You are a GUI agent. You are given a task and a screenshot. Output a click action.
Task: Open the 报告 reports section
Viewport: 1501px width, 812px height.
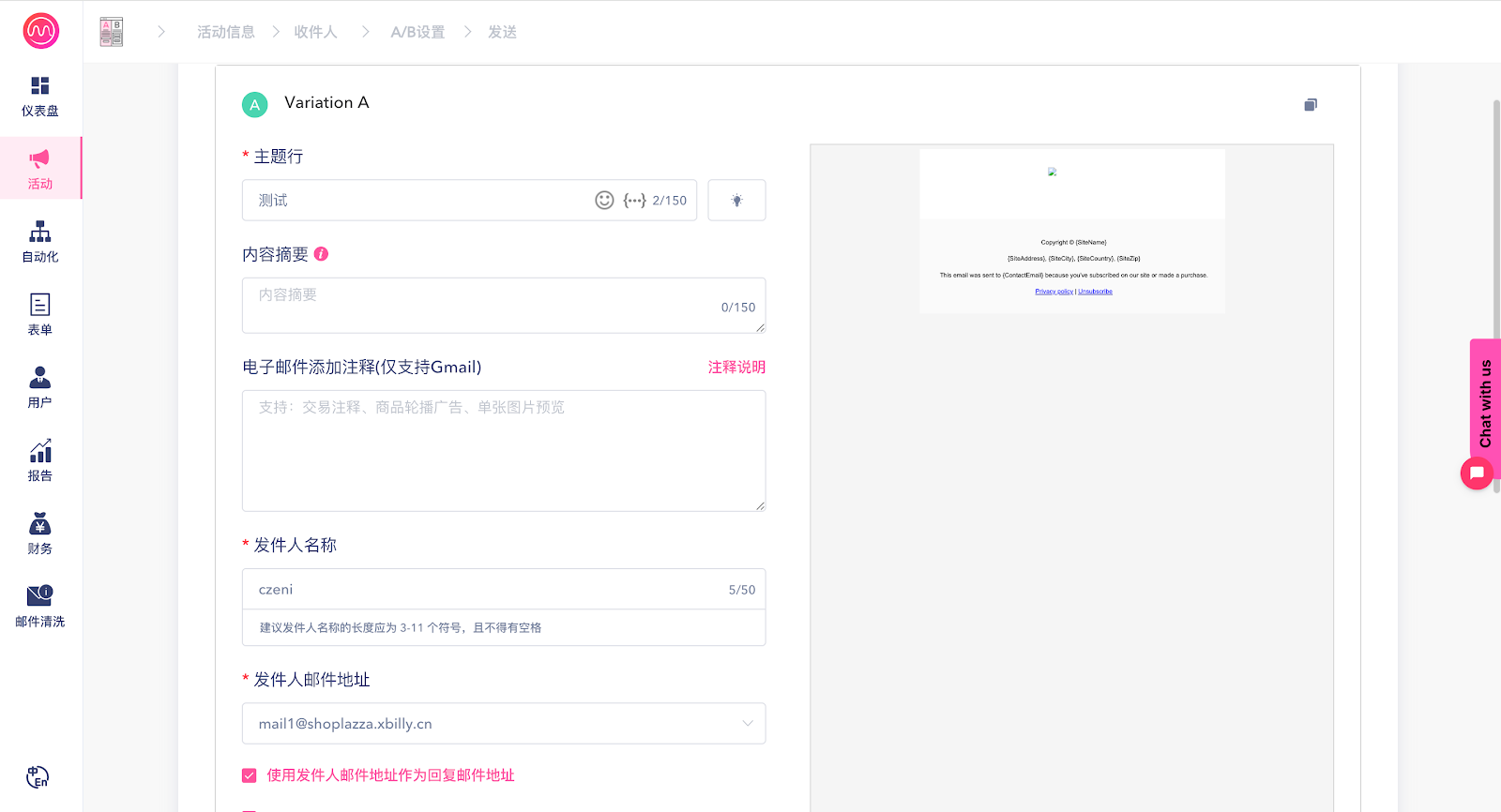(x=40, y=460)
